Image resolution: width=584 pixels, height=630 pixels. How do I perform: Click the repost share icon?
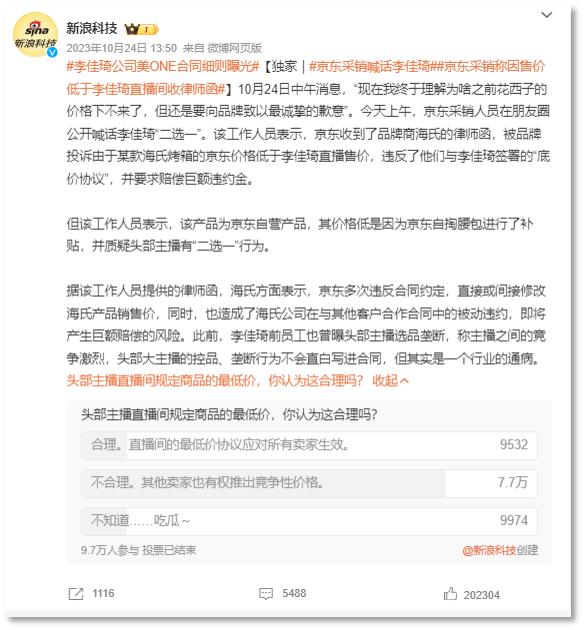(x=76, y=594)
